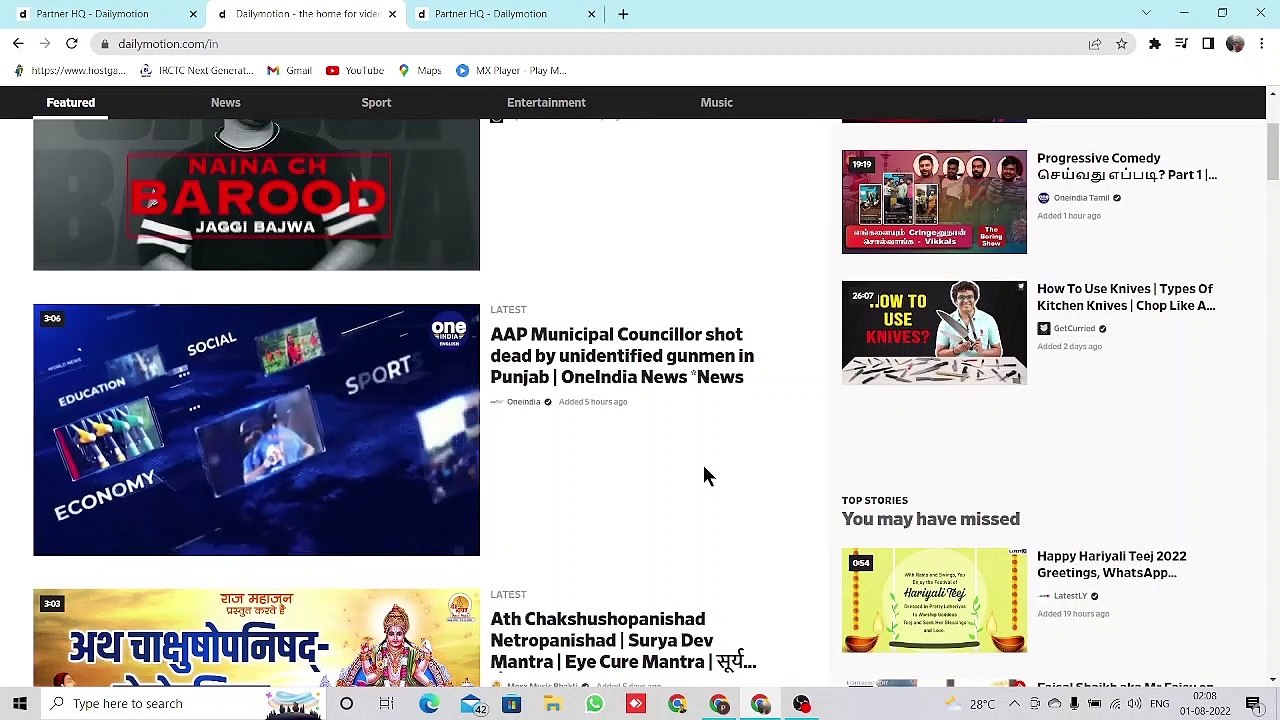This screenshot has width=1280, height=720.
Task: Expand tab search chevron in title bar
Action: coord(1146,13)
